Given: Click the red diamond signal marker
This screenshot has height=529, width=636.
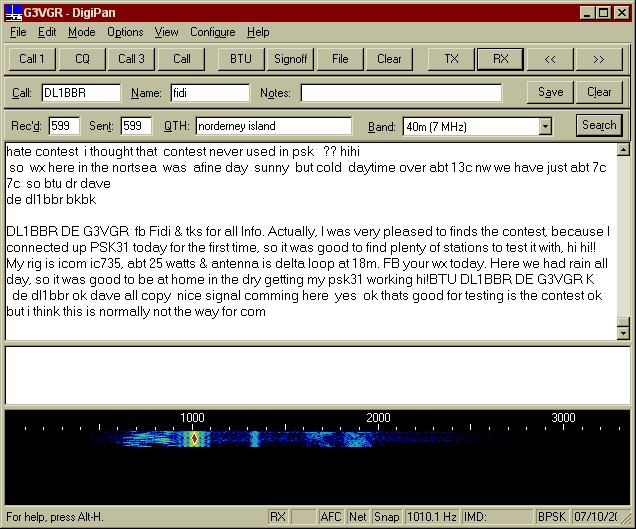Looking at the screenshot, I should coord(195,439).
